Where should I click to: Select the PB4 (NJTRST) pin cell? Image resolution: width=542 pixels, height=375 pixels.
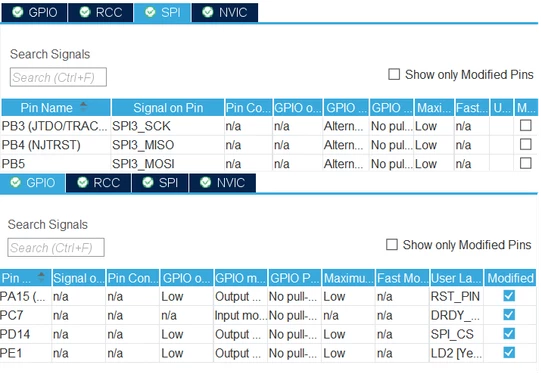pos(55,145)
